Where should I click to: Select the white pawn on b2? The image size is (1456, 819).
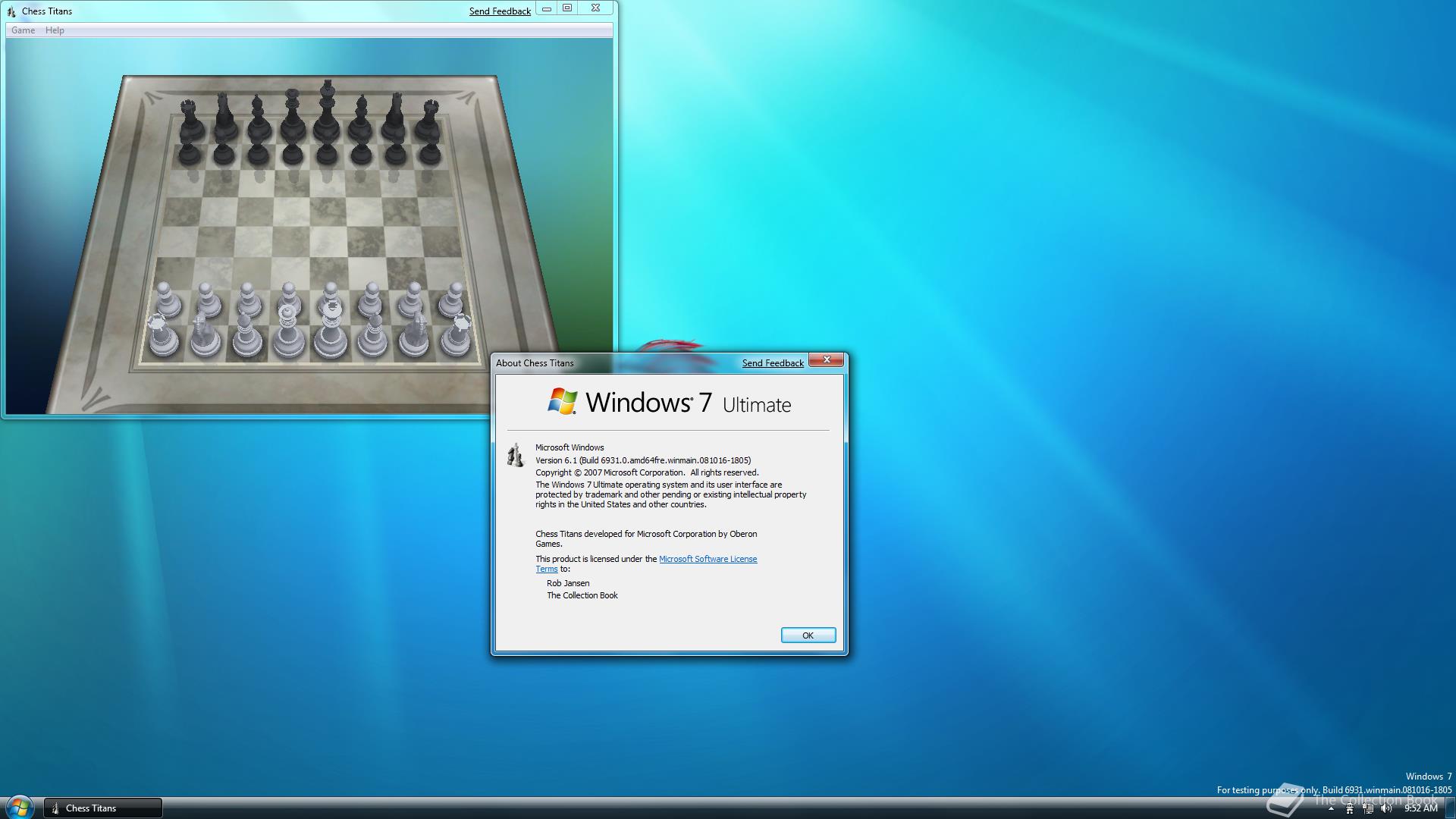[x=207, y=300]
